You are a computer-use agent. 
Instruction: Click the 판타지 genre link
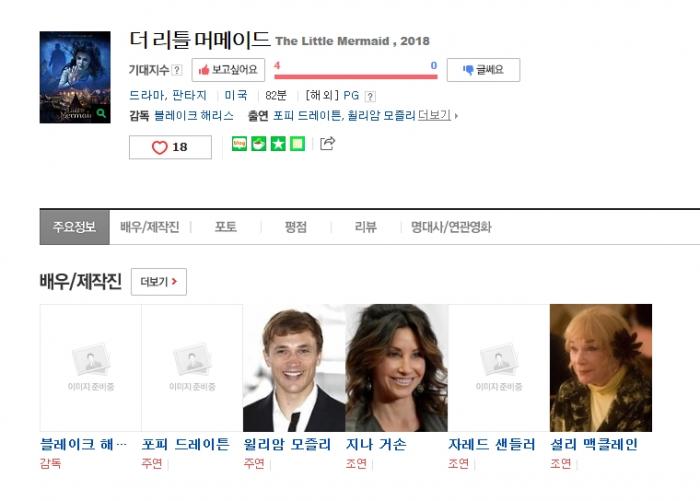(190, 95)
